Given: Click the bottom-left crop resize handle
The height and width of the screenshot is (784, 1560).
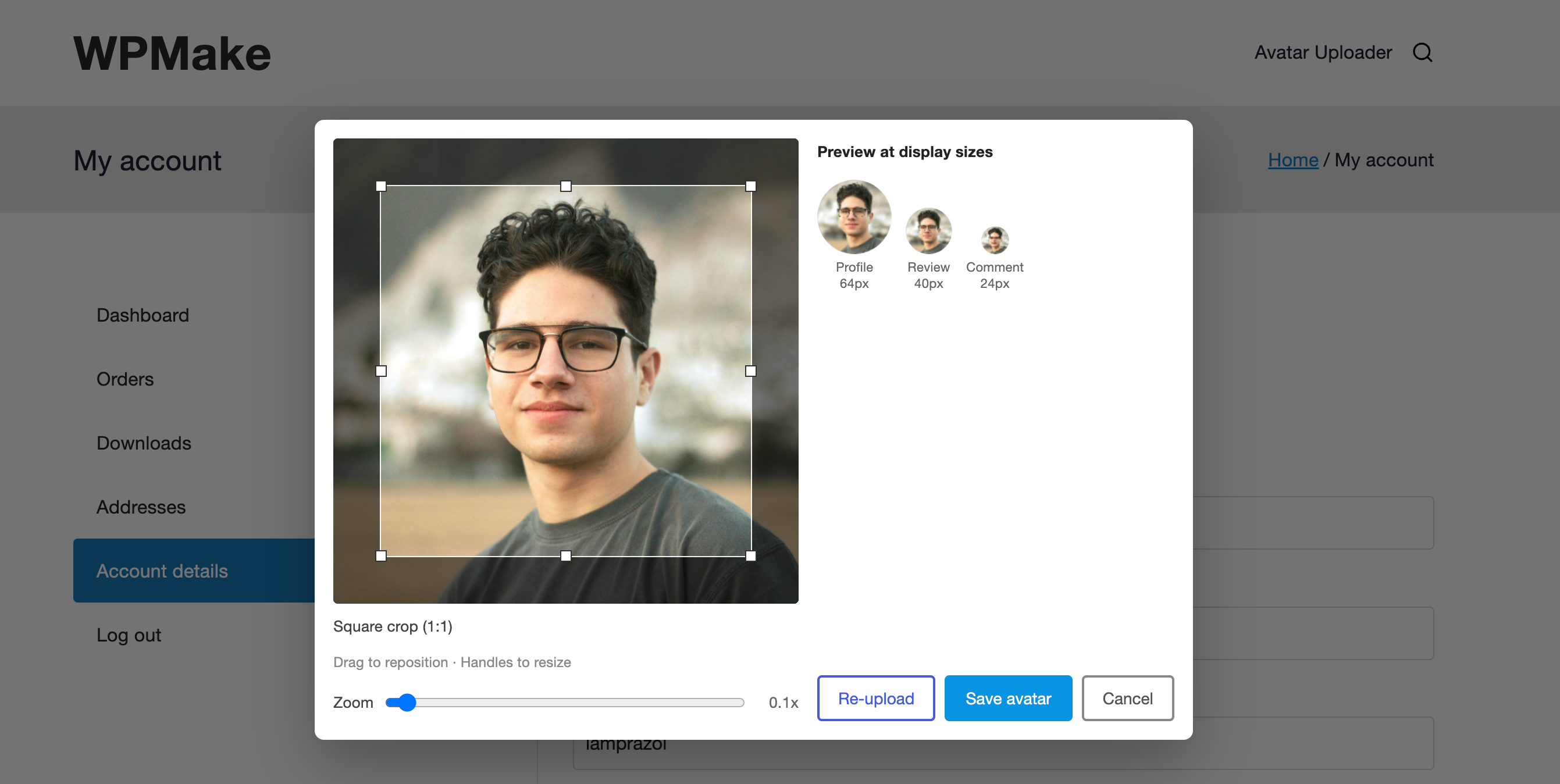Looking at the screenshot, I should tap(381, 556).
